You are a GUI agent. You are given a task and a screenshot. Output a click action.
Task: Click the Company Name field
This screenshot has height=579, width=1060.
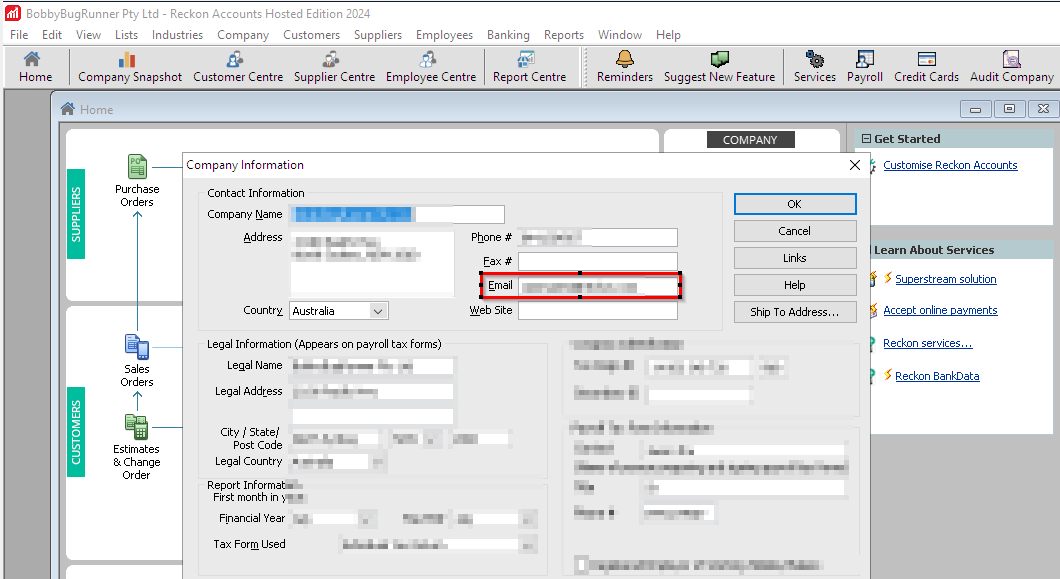tap(398, 214)
